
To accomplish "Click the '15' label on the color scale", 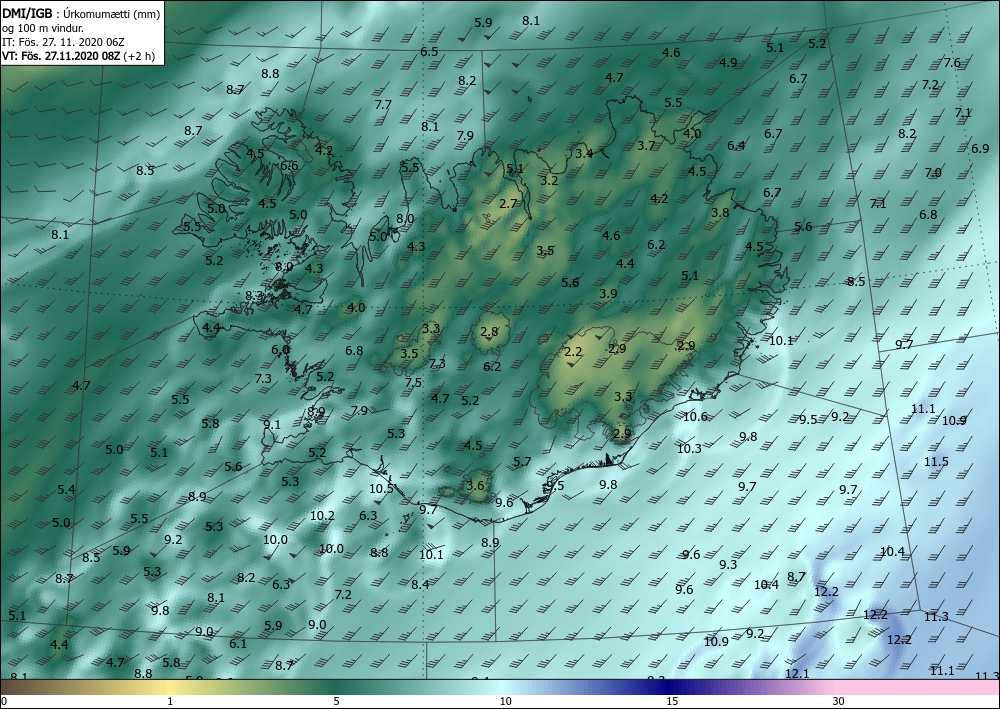I will 672,702.
